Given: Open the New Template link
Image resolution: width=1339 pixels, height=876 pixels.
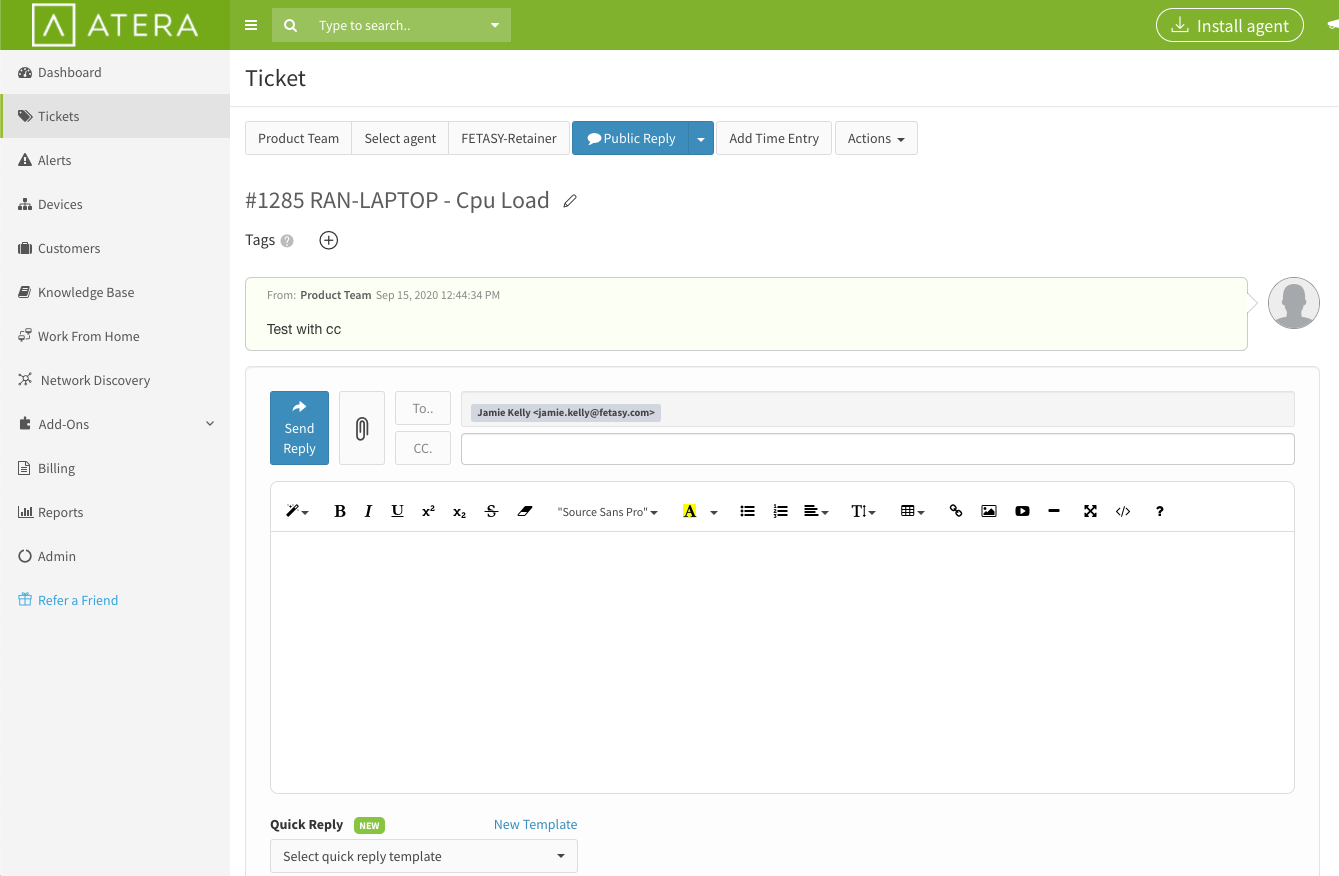Looking at the screenshot, I should click(x=535, y=824).
